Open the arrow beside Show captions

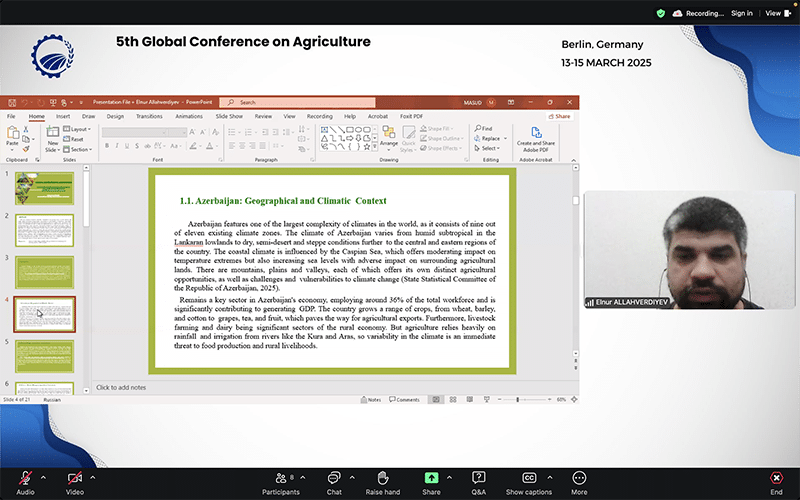549,478
